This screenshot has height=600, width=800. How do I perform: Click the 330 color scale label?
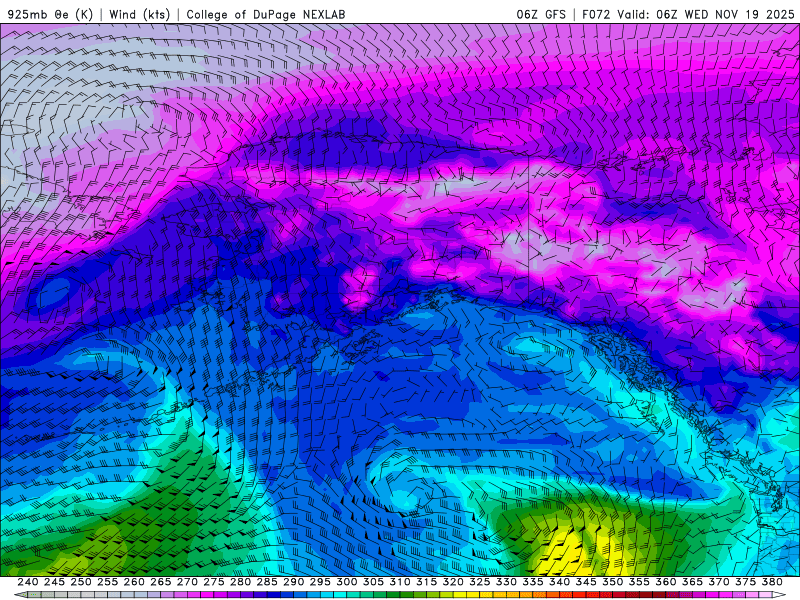(x=506, y=582)
